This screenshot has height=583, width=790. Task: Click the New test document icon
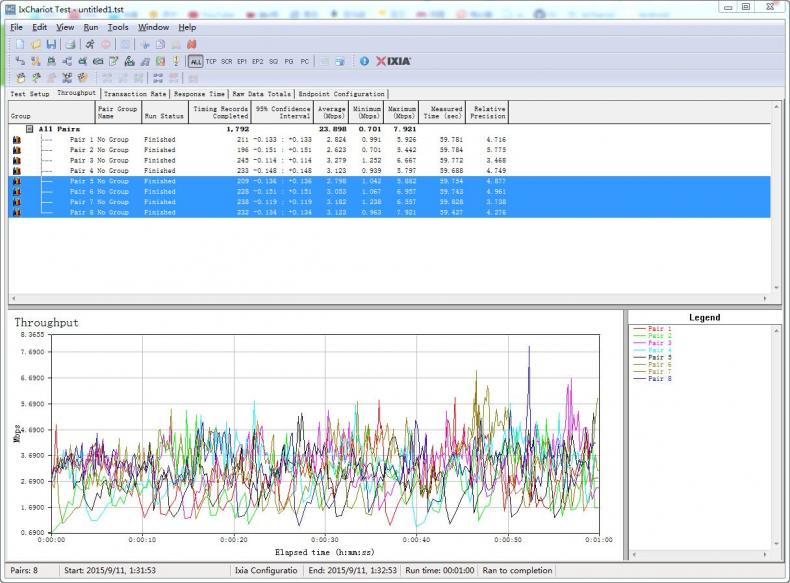pyautogui.click(x=20, y=44)
